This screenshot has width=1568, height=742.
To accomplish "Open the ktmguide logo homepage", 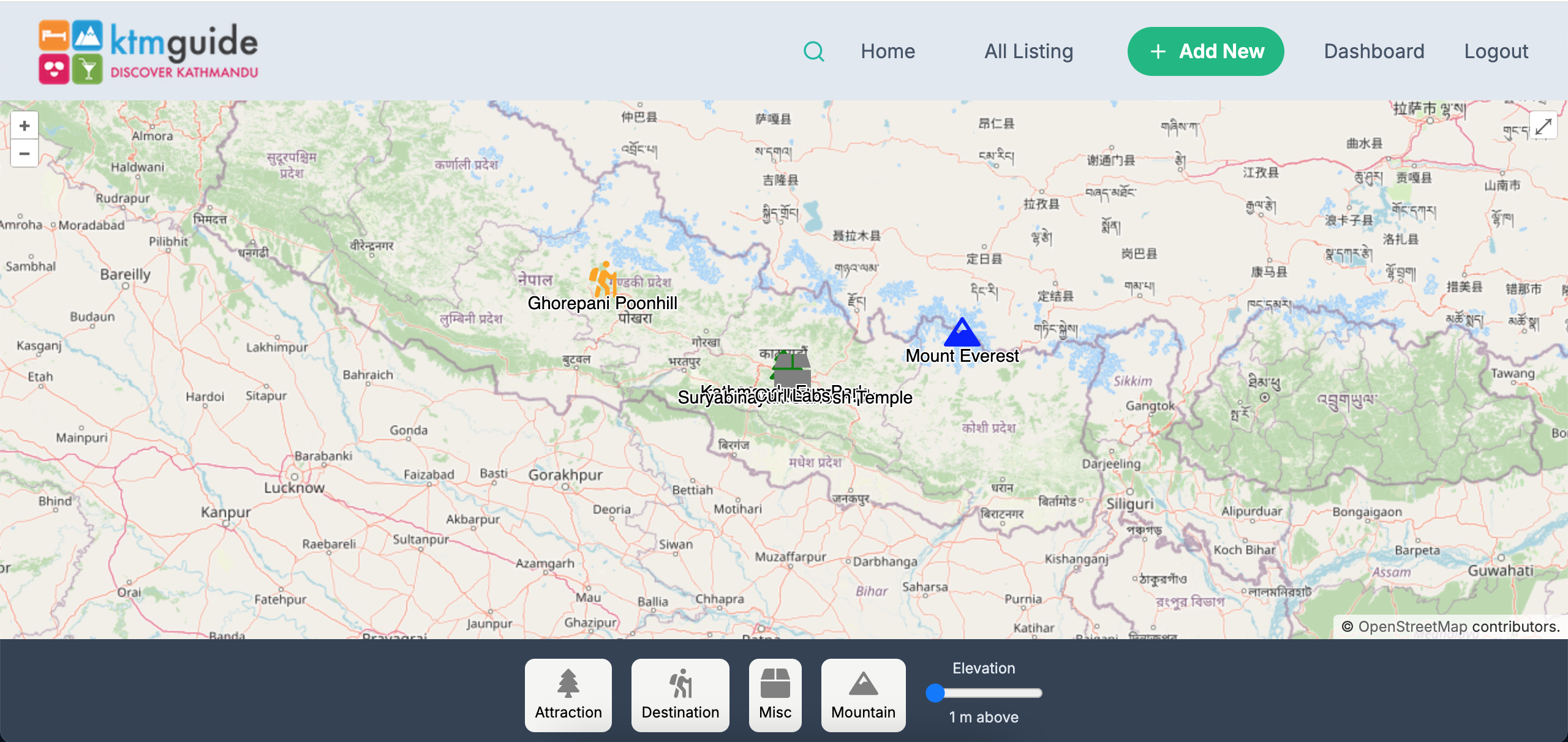I will pyautogui.click(x=148, y=51).
